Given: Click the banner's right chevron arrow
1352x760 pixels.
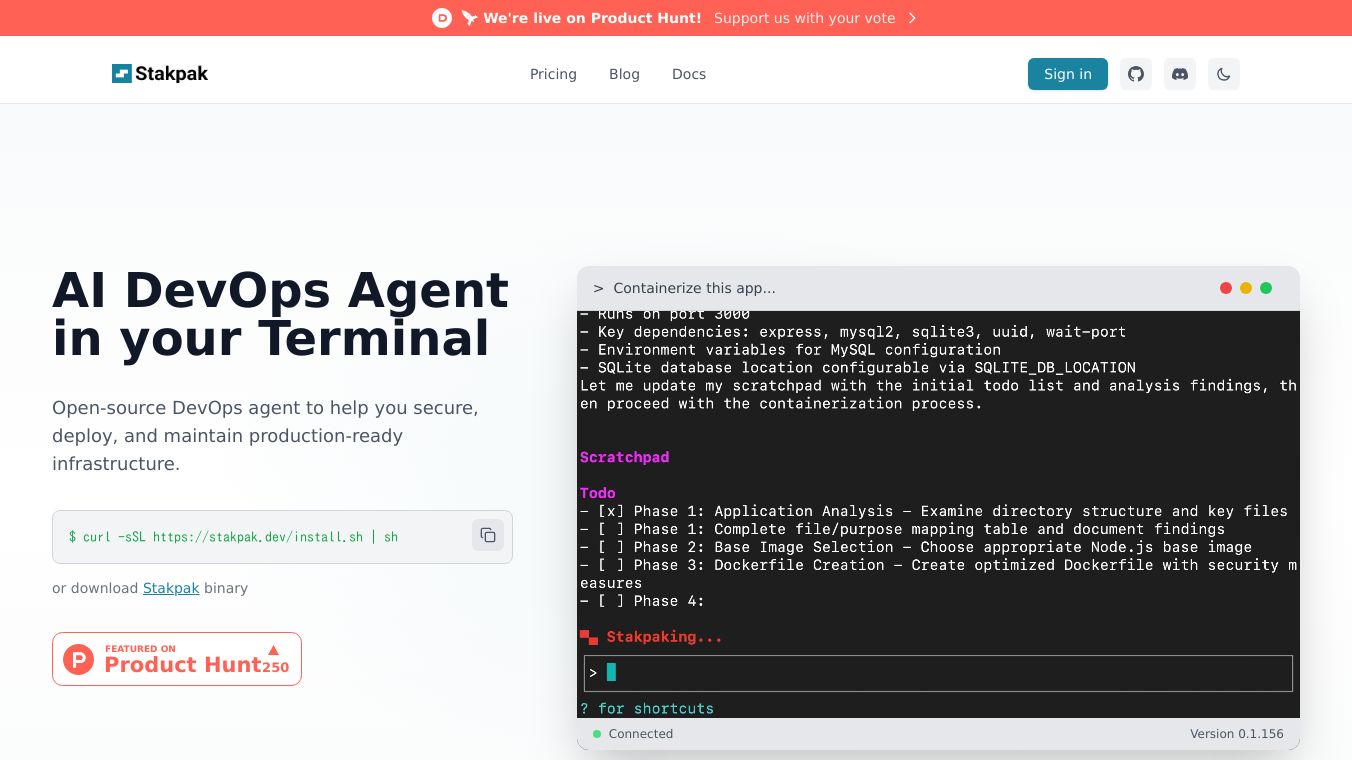Looking at the screenshot, I should 912,18.
